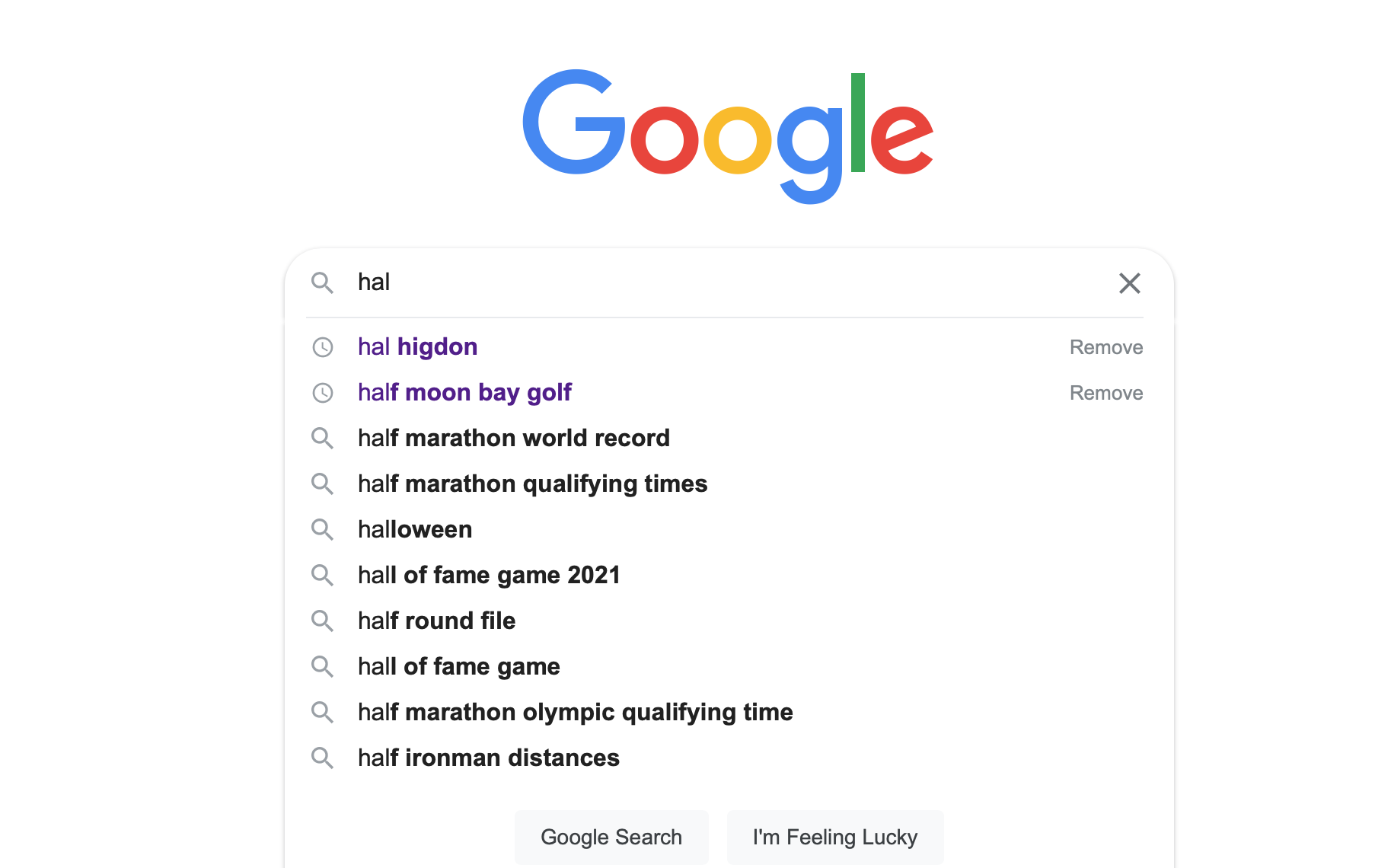Remove the hal higdon history suggestion
The image size is (1375, 868).
click(x=1105, y=347)
